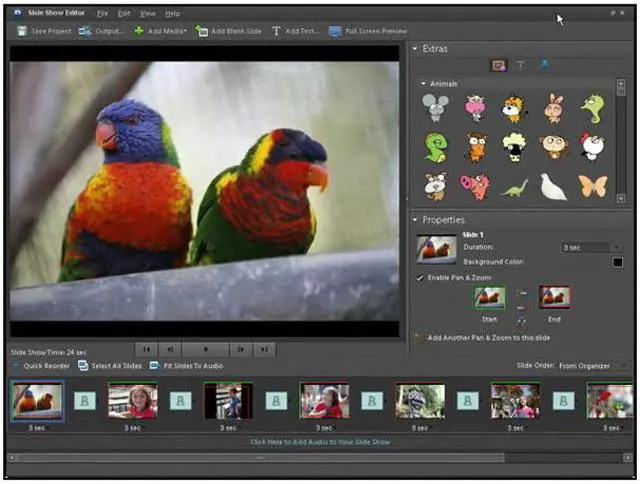Screen dimensions: 640x484
Task: Select the End pan & zoom thumbnail
Action: pyautogui.click(x=555, y=297)
